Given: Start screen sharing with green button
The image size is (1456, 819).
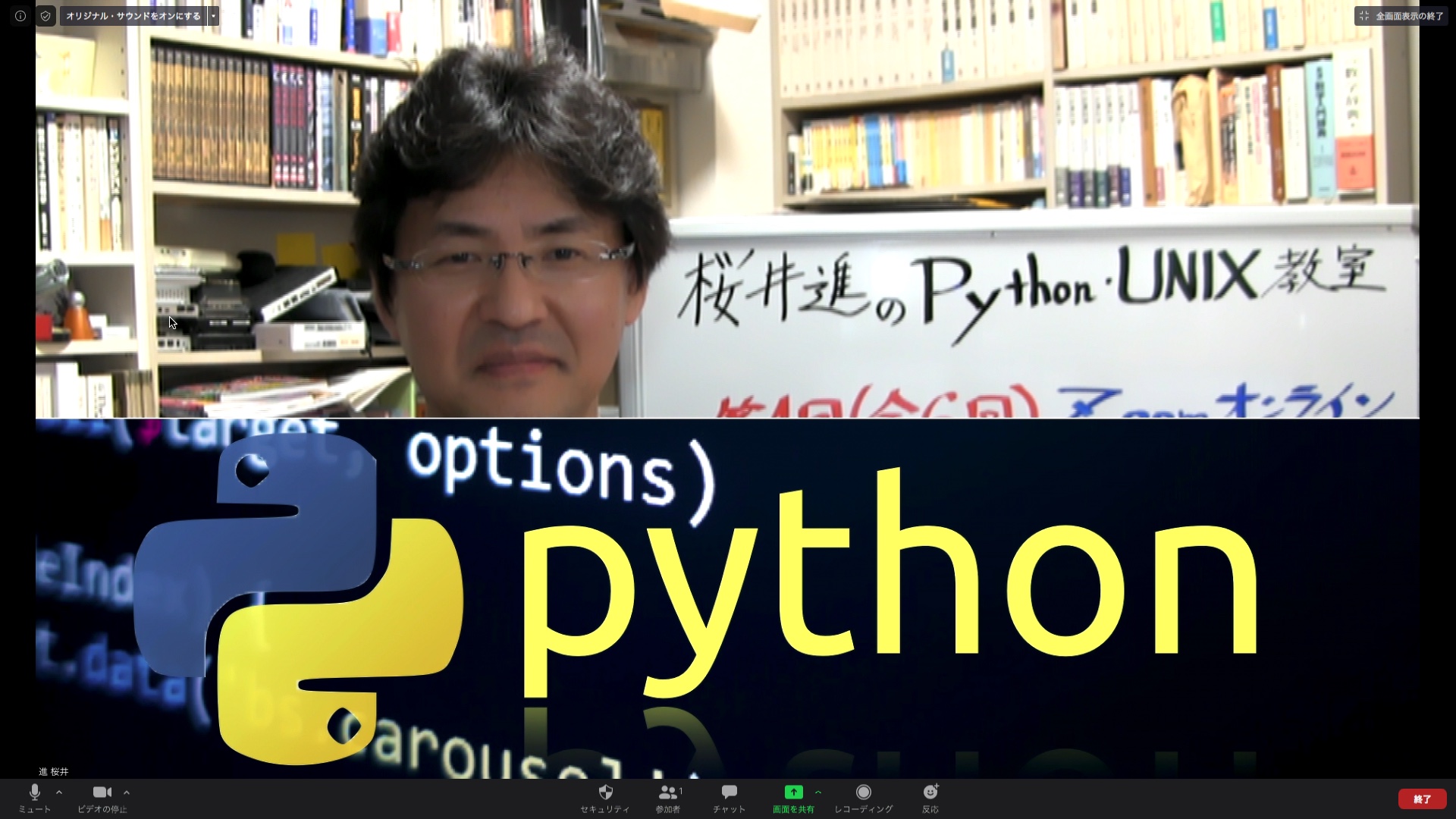Looking at the screenshot, I should [x=793, y=799].
